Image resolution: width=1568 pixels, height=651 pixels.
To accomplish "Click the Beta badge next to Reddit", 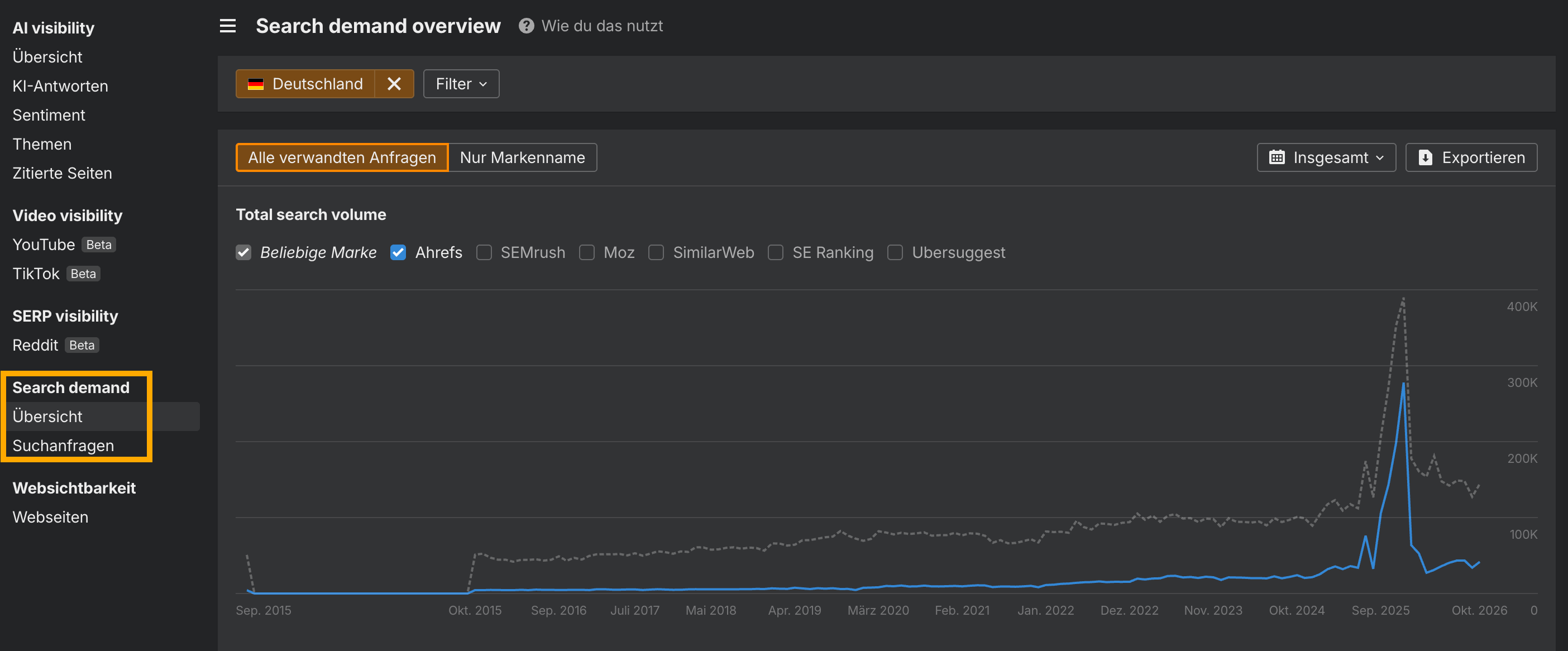I will (82, 345).
